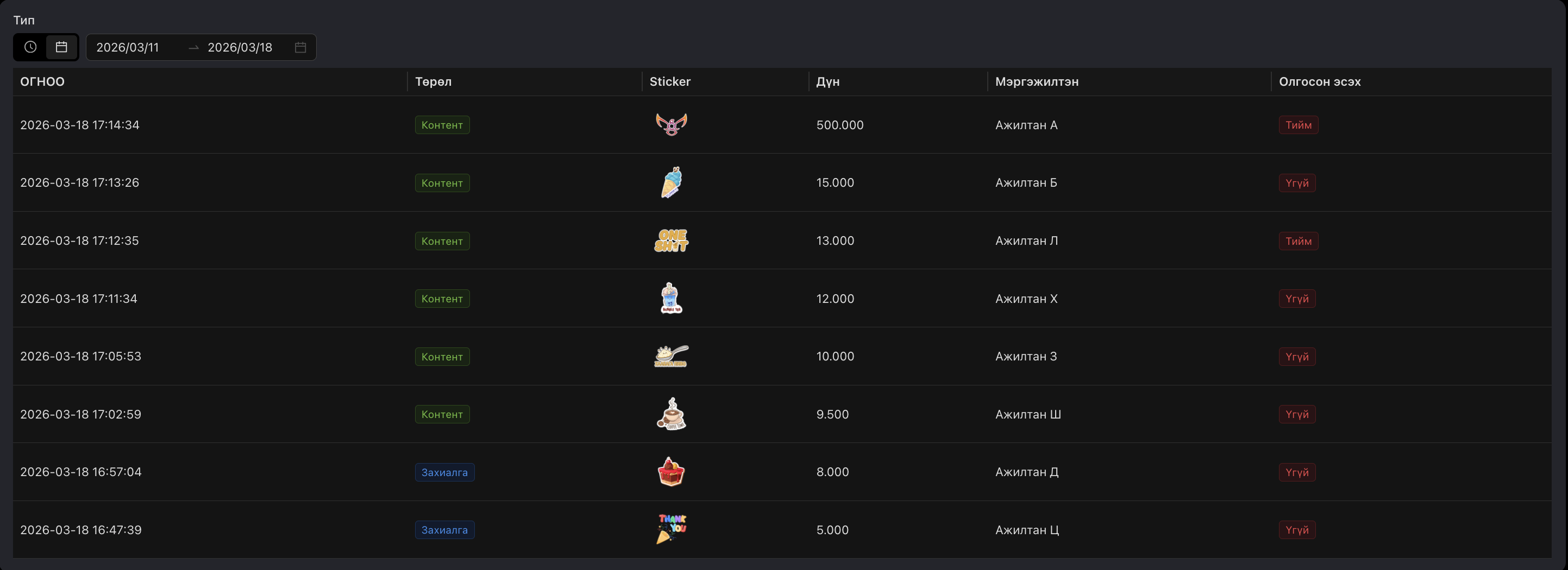Viewport: 1568px width, 570px height.
Task: Switch to clock time-picker mode
Action: tap(30, 47)
